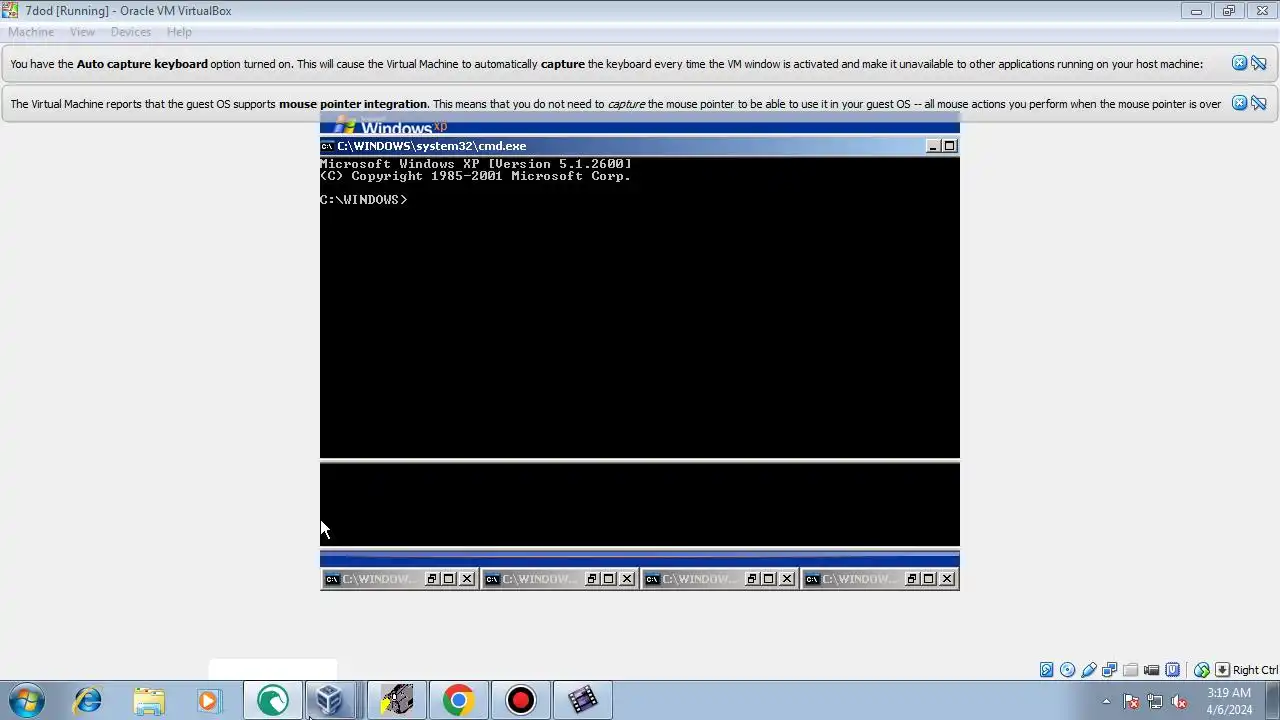Open the clock showing 3:19 AM
1280x720 pixels.
1229,701
